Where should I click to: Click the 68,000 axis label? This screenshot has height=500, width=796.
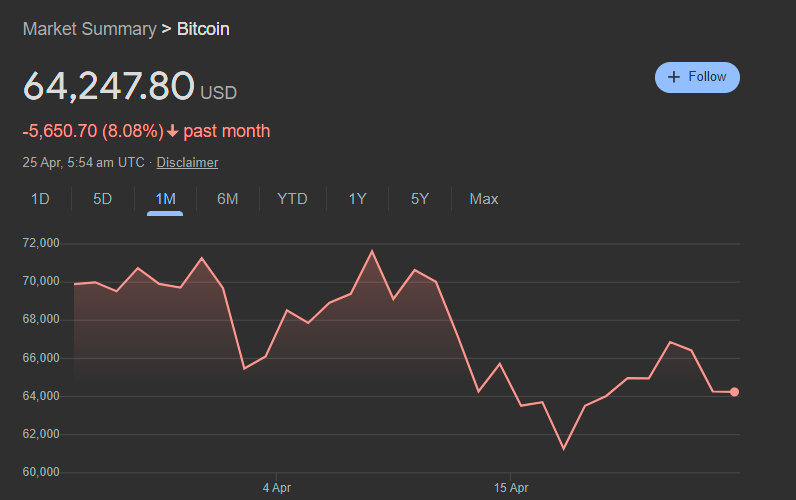[41, 319]
